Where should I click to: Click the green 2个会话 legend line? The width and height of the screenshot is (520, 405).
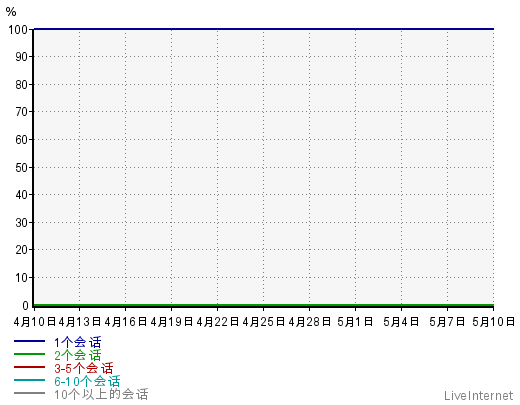29,354
